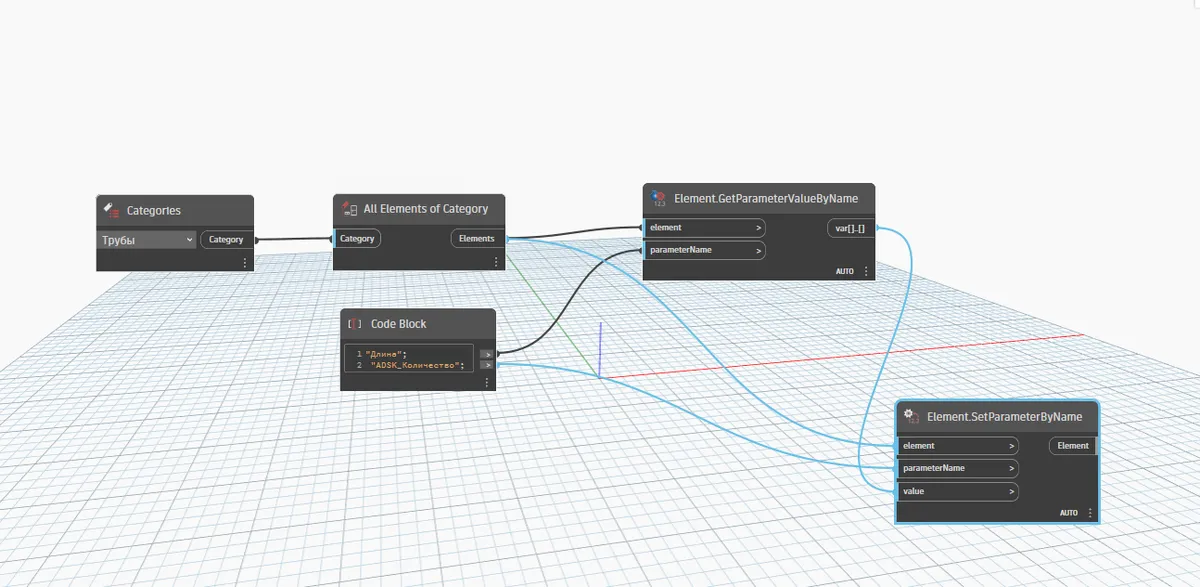This screenshot has width=1200, height=587.
Task: Click the Elements output port
Action: [477, 238]
